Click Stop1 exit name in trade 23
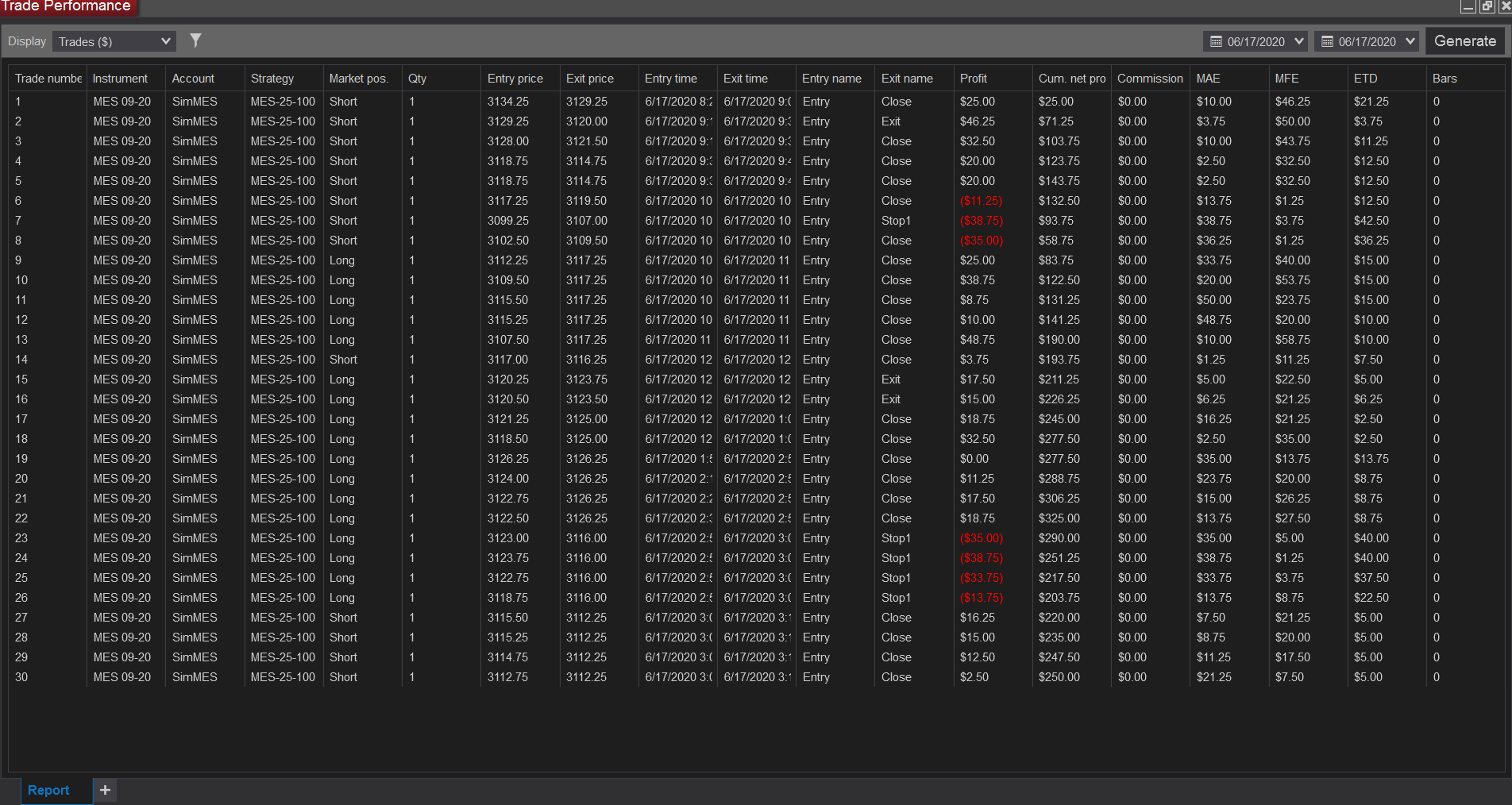This screenshot has width=1512, height=805. pyautogui.click(x=896, y=538)
